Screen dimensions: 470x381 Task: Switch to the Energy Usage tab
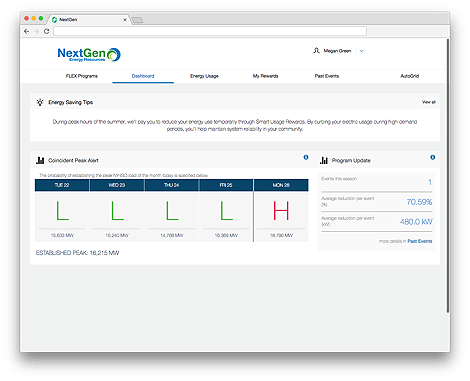tap(204, 76)
